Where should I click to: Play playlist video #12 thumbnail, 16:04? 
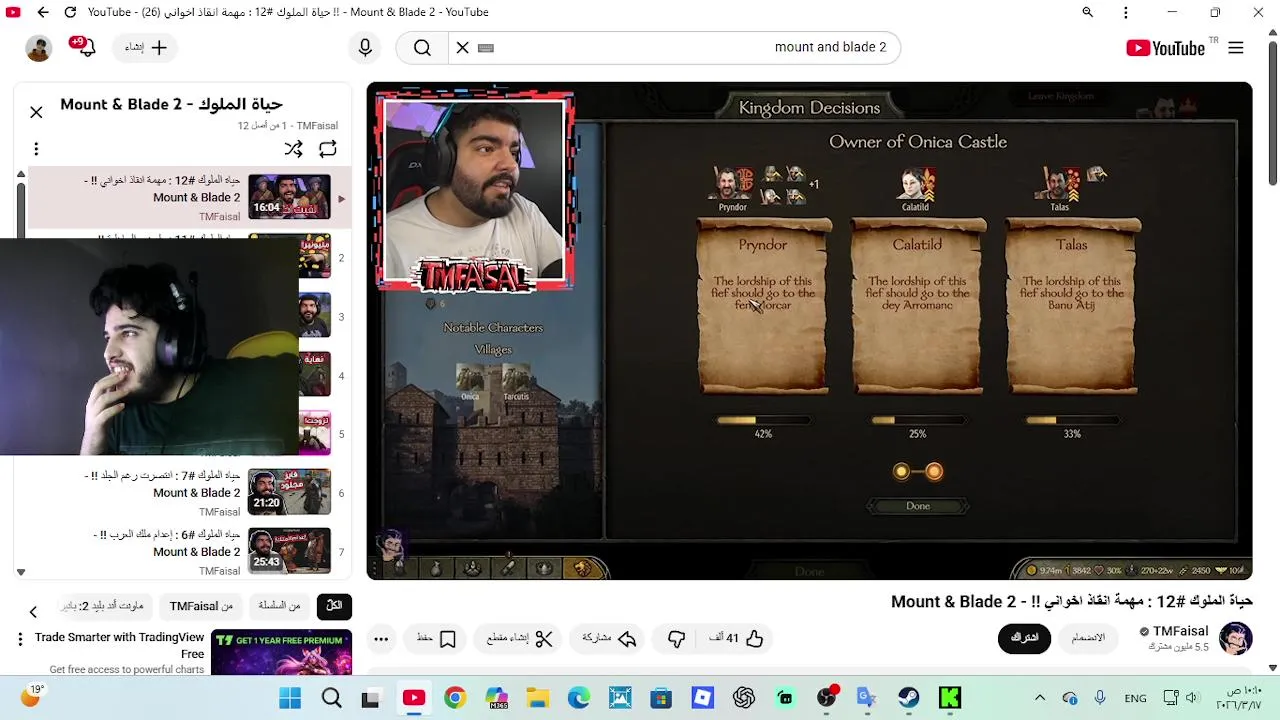pyautogui.click(x=289, y=197)
